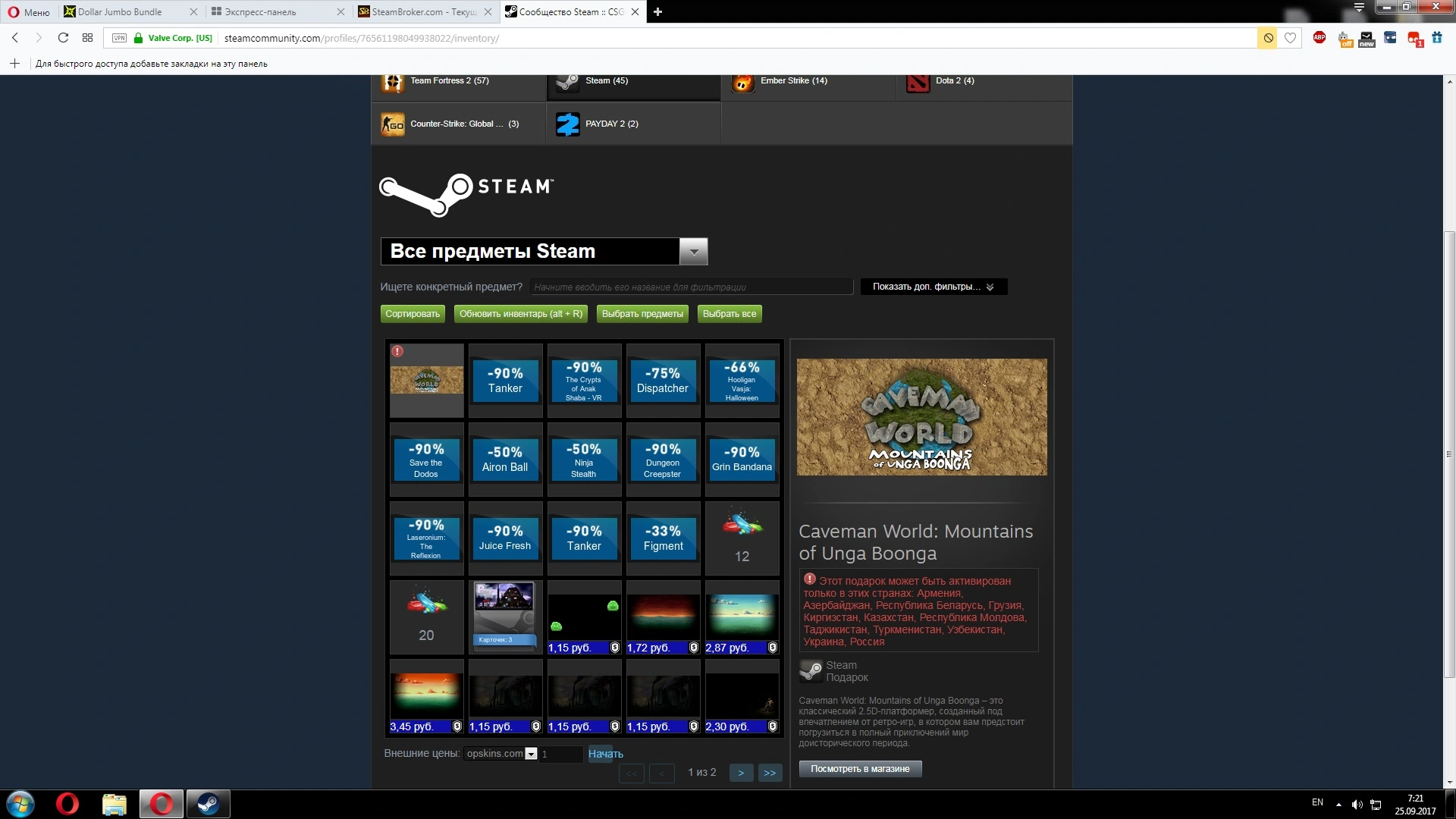Reload the current page
Screen dimensions: 1456x819
(63, 38)
